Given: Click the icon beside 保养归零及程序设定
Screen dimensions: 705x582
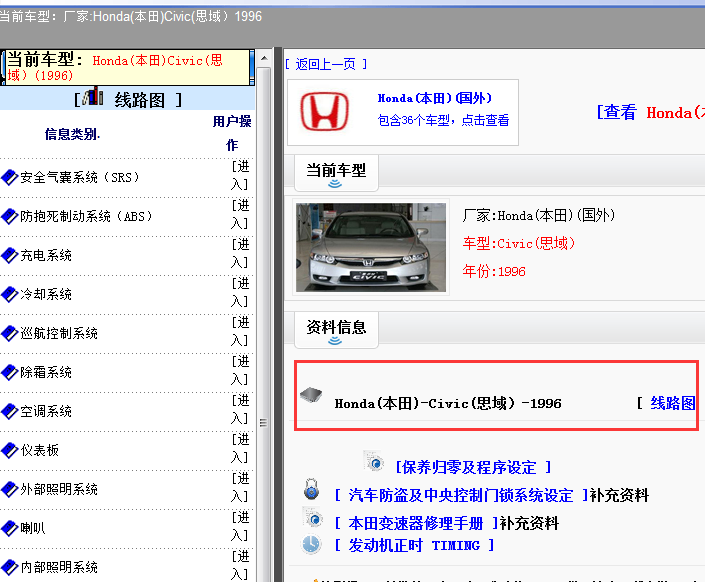Looking at the screenshot, I should point(374,461).
